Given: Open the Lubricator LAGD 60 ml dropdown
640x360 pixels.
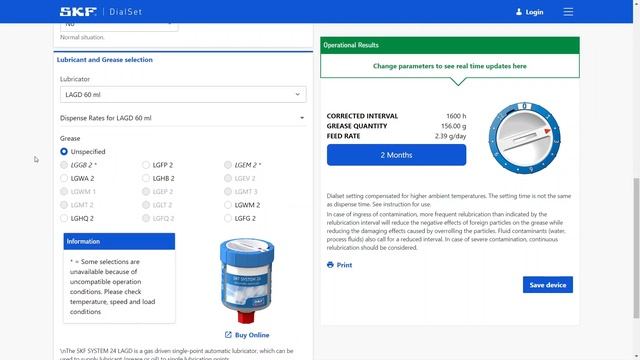Looking at the screenshot, I should click(183, 94).
